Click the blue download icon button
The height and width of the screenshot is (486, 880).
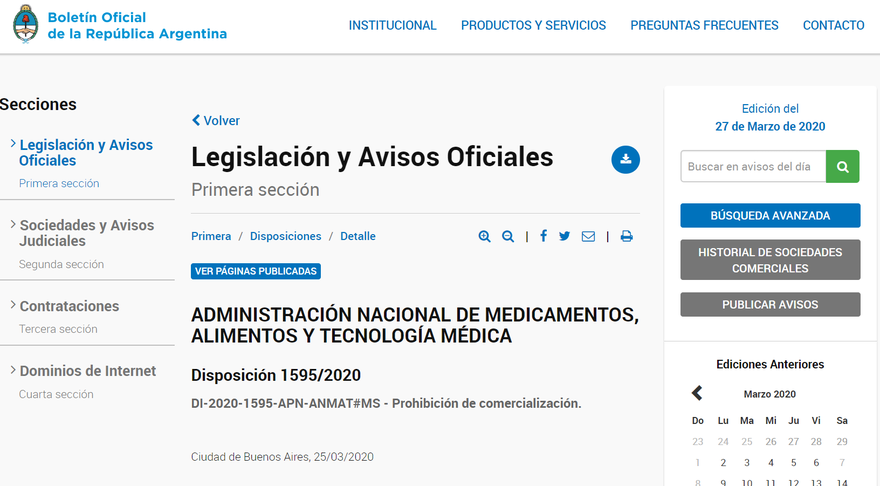(x=626, y=159)
